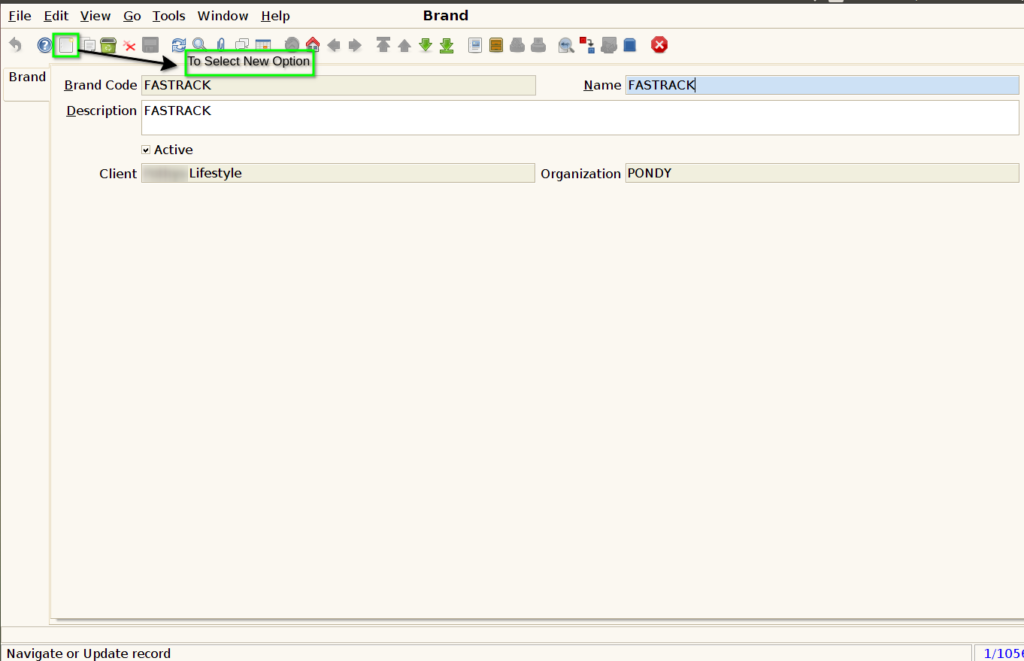This screenshot has height=661, width=1024.
Task: Open the History records icon
Action: pos(292,45)
